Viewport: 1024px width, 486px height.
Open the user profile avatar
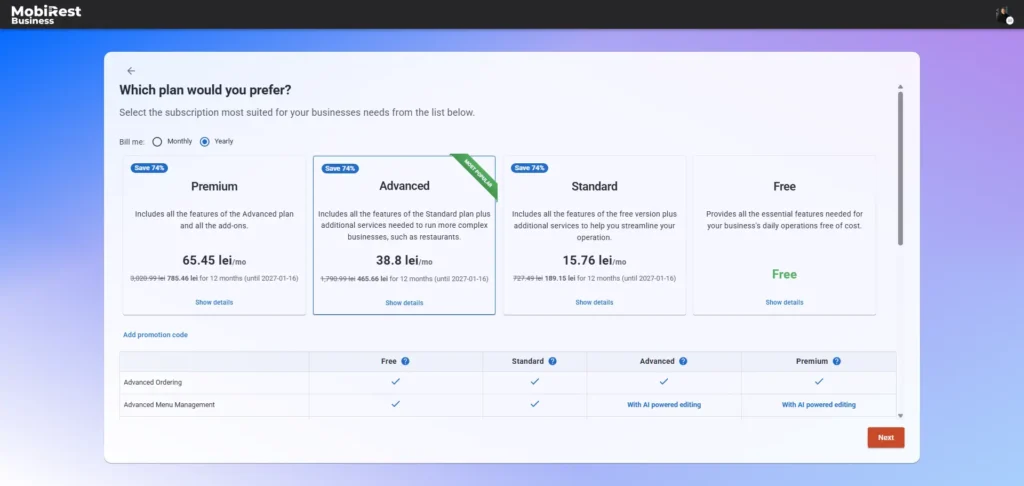[x=1002, y=14]
